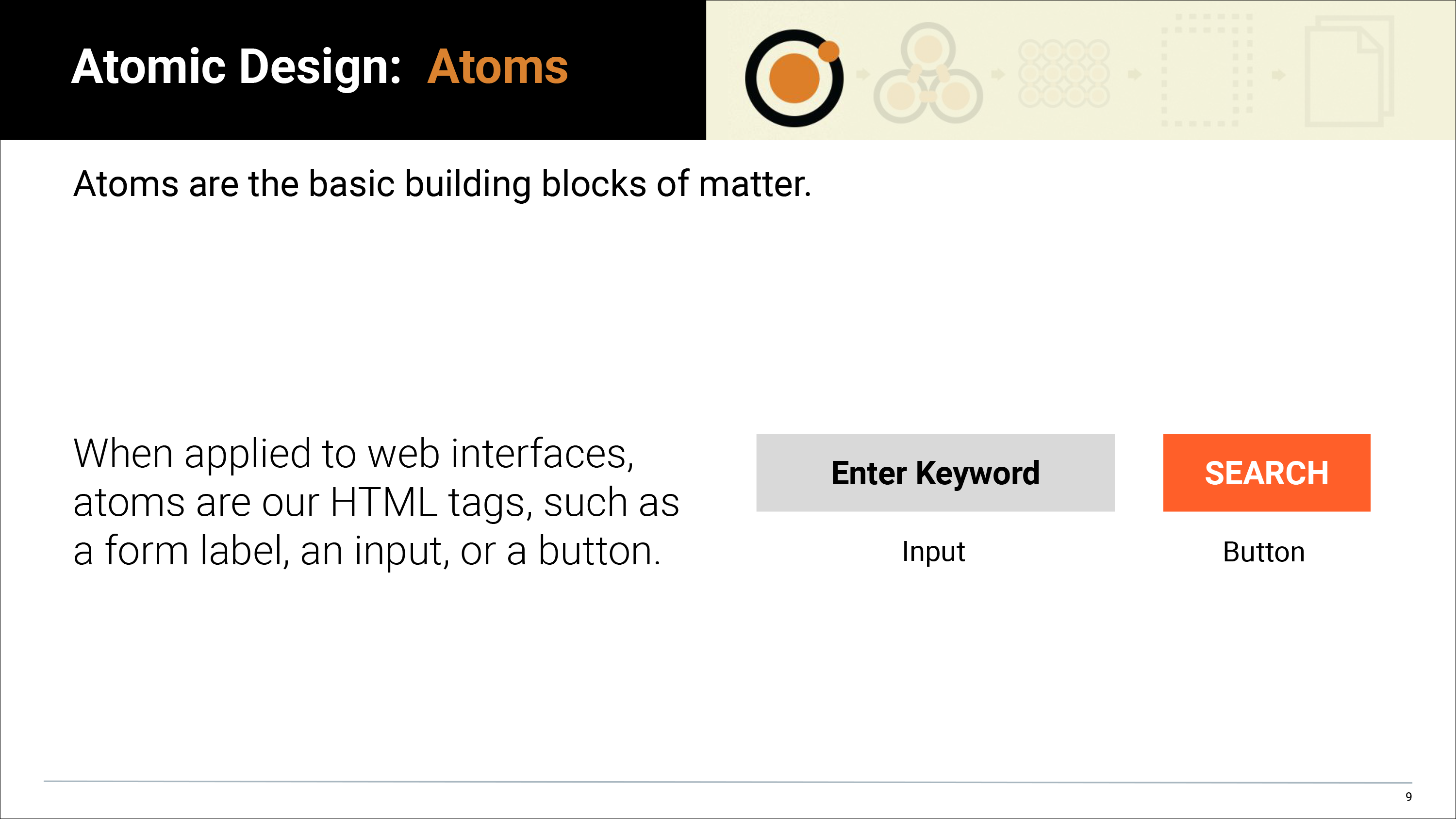Select the faded Molecules stage icon
The image size is (1456, 819).
point(927,73)
